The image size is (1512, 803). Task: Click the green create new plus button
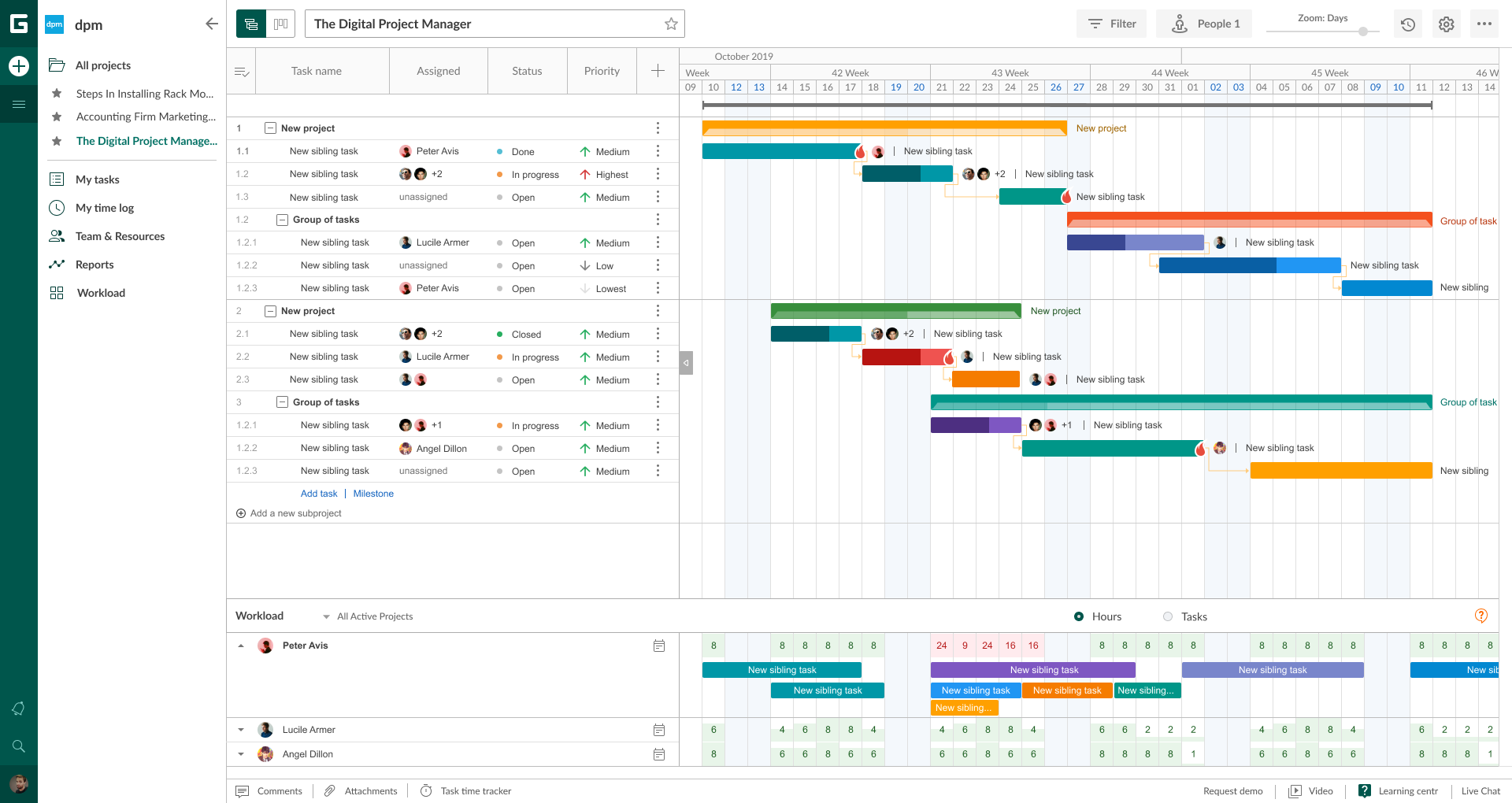coord(19,66)
